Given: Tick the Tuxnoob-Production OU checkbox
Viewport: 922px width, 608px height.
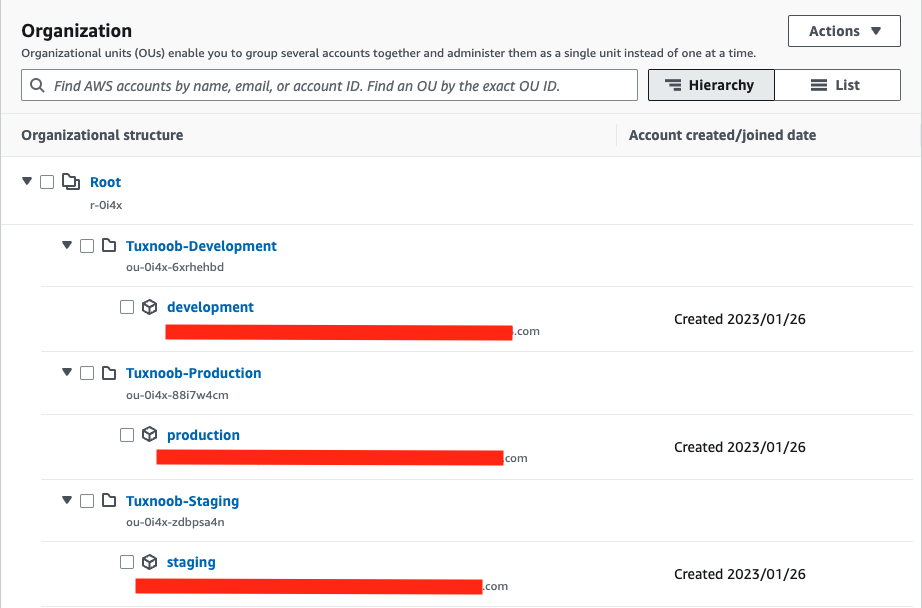Looking at the screenshot, I should pyautogui.click(x=87, y=373).
